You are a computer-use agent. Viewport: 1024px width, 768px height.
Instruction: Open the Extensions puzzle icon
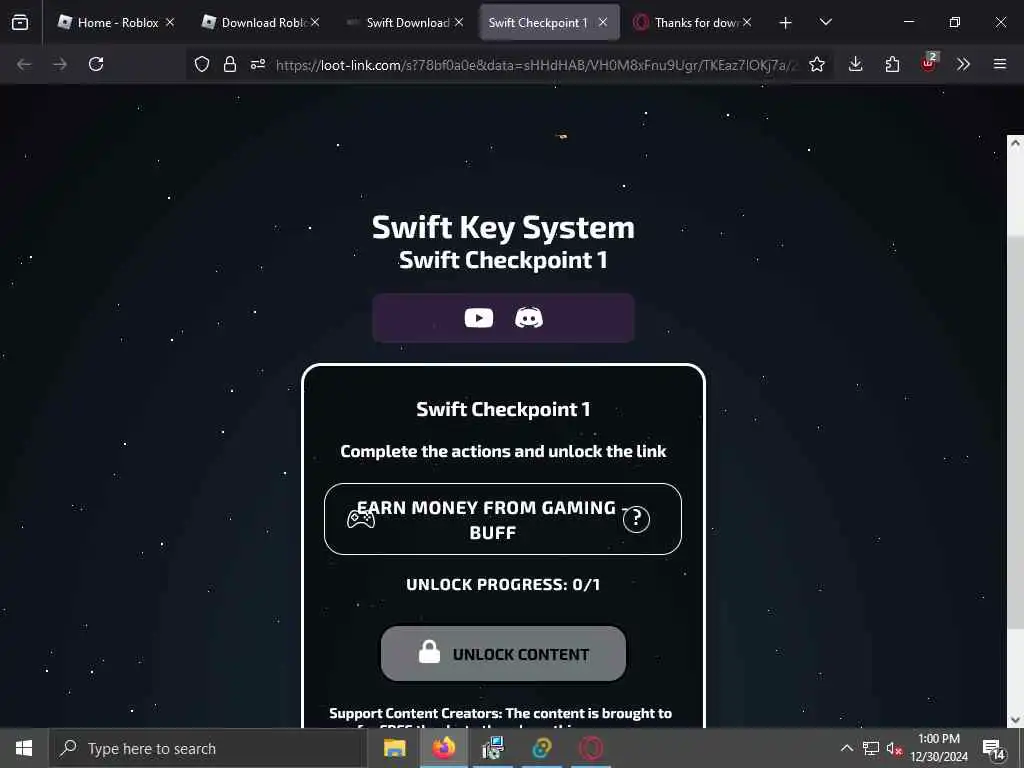pyautogui.click(x=892, y=64)
